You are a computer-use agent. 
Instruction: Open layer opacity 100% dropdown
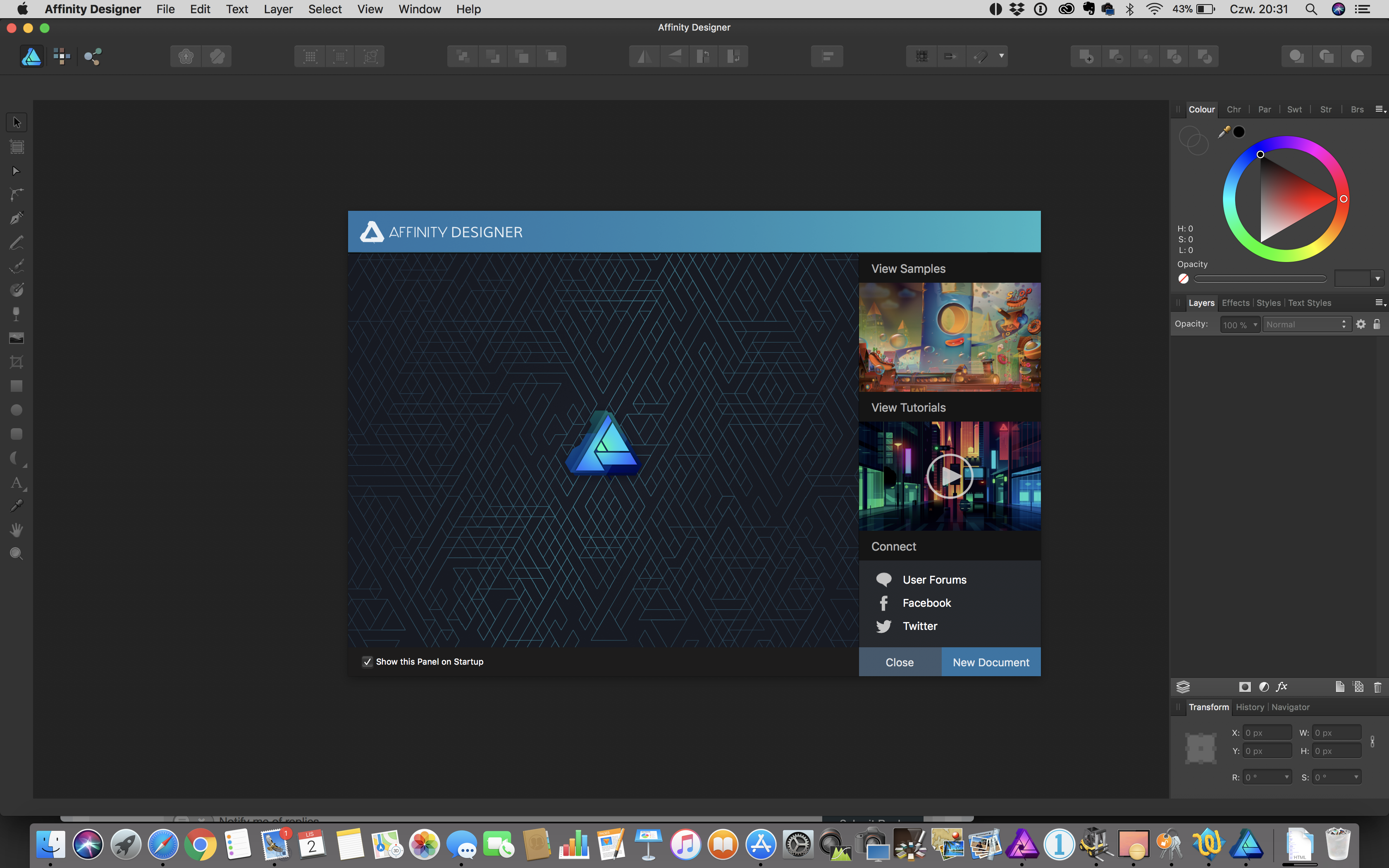[x=1240, y=325]
